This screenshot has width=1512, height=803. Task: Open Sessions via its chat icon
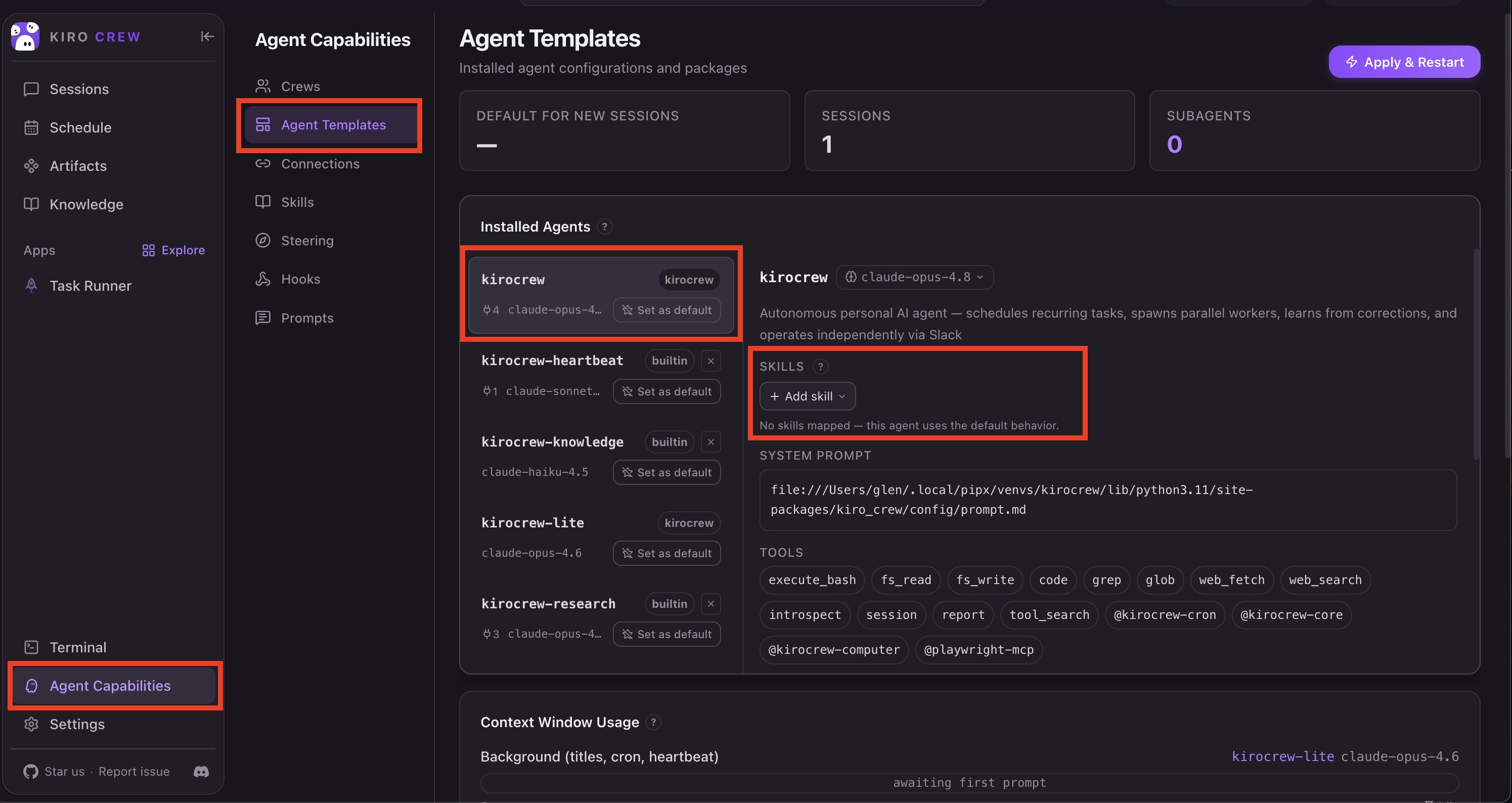coord(31,89)
